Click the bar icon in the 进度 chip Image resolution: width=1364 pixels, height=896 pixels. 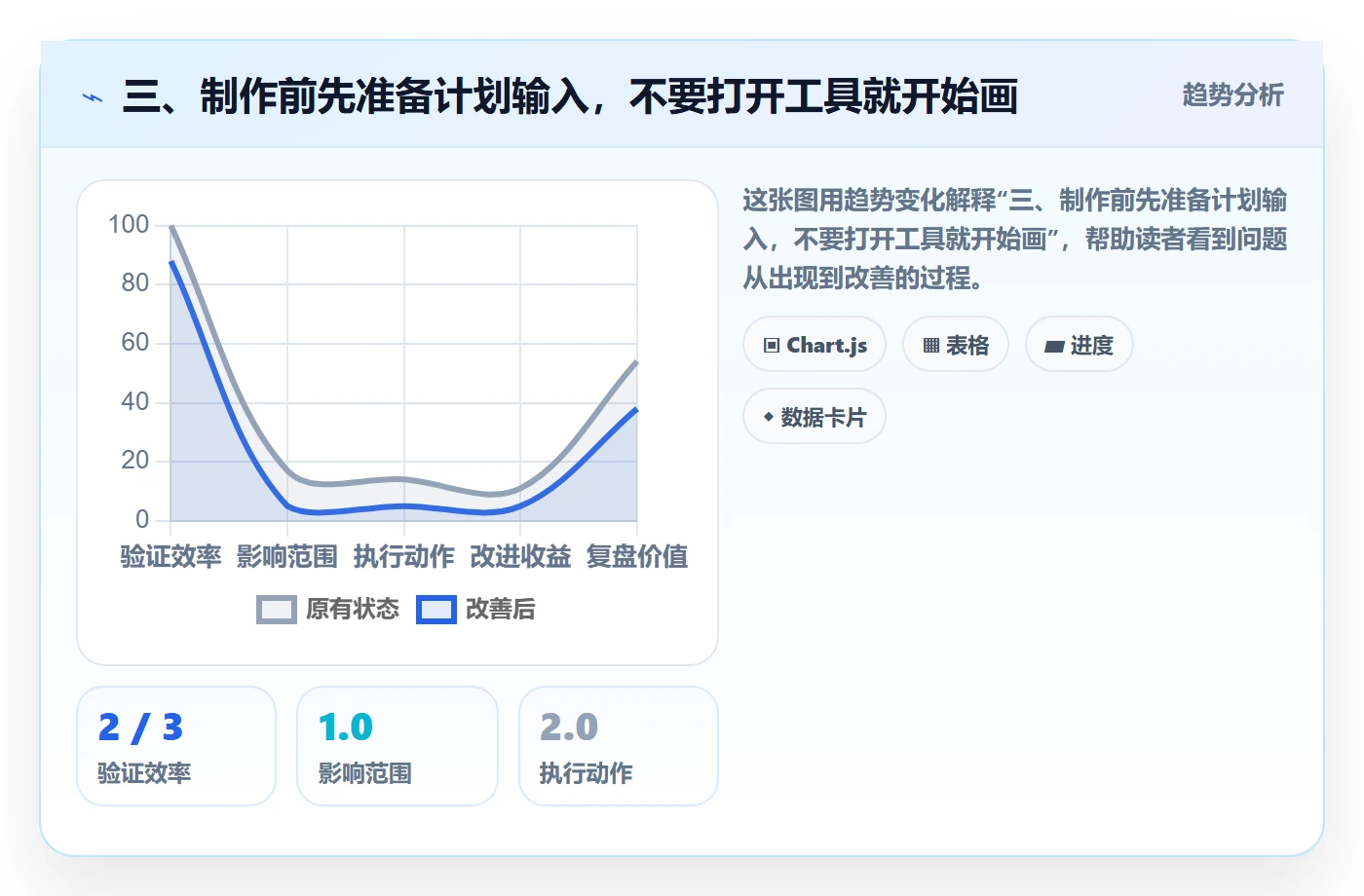point(1054,346)
